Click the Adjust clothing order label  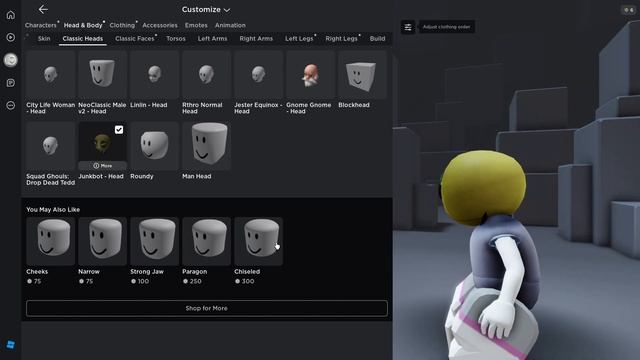(447, 27)
